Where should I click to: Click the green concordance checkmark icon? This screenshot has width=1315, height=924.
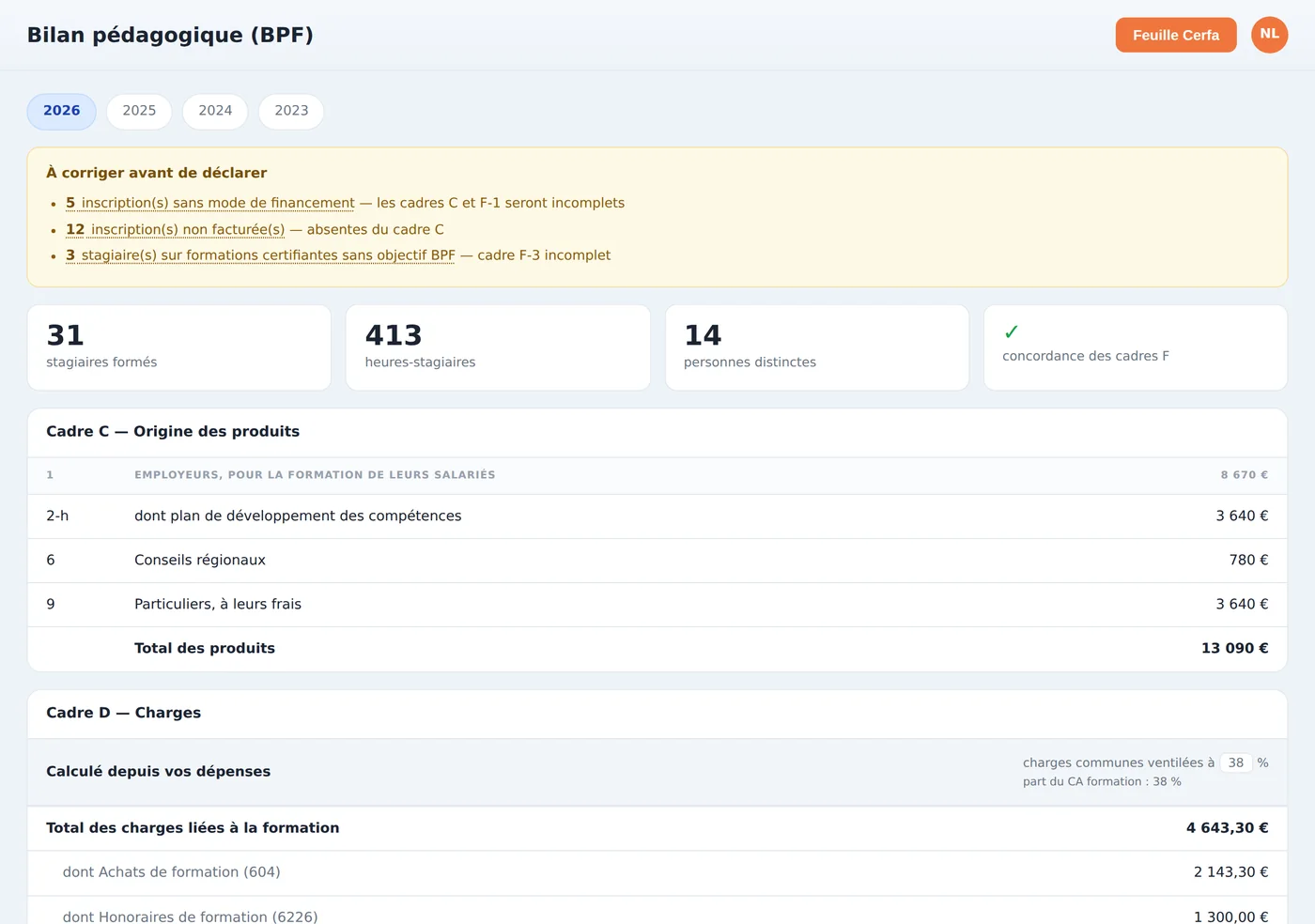[1012, 332]
